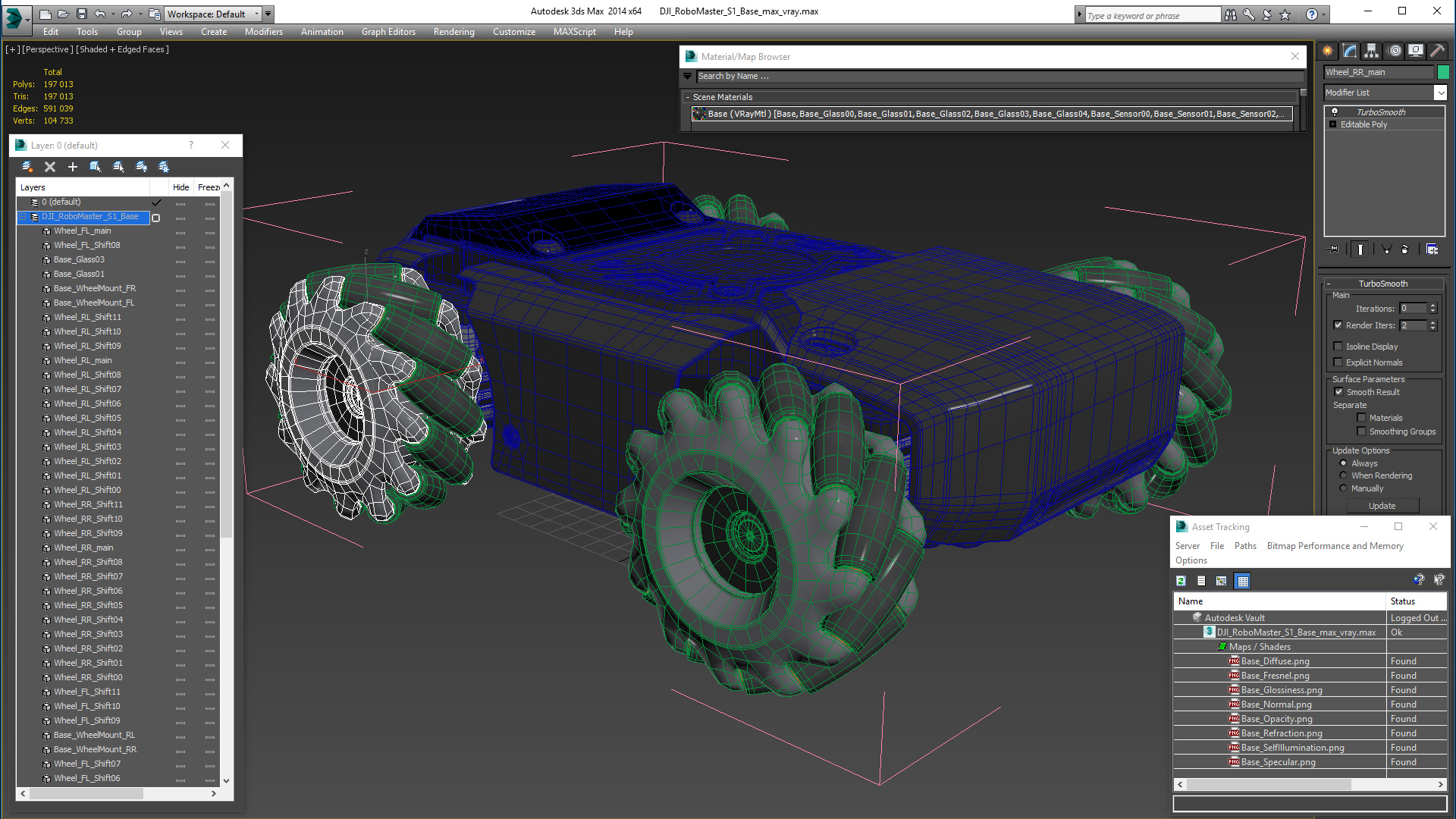The image size is (1456, 819).
Task: Click the Perspective viewport label
Action: 48,49
